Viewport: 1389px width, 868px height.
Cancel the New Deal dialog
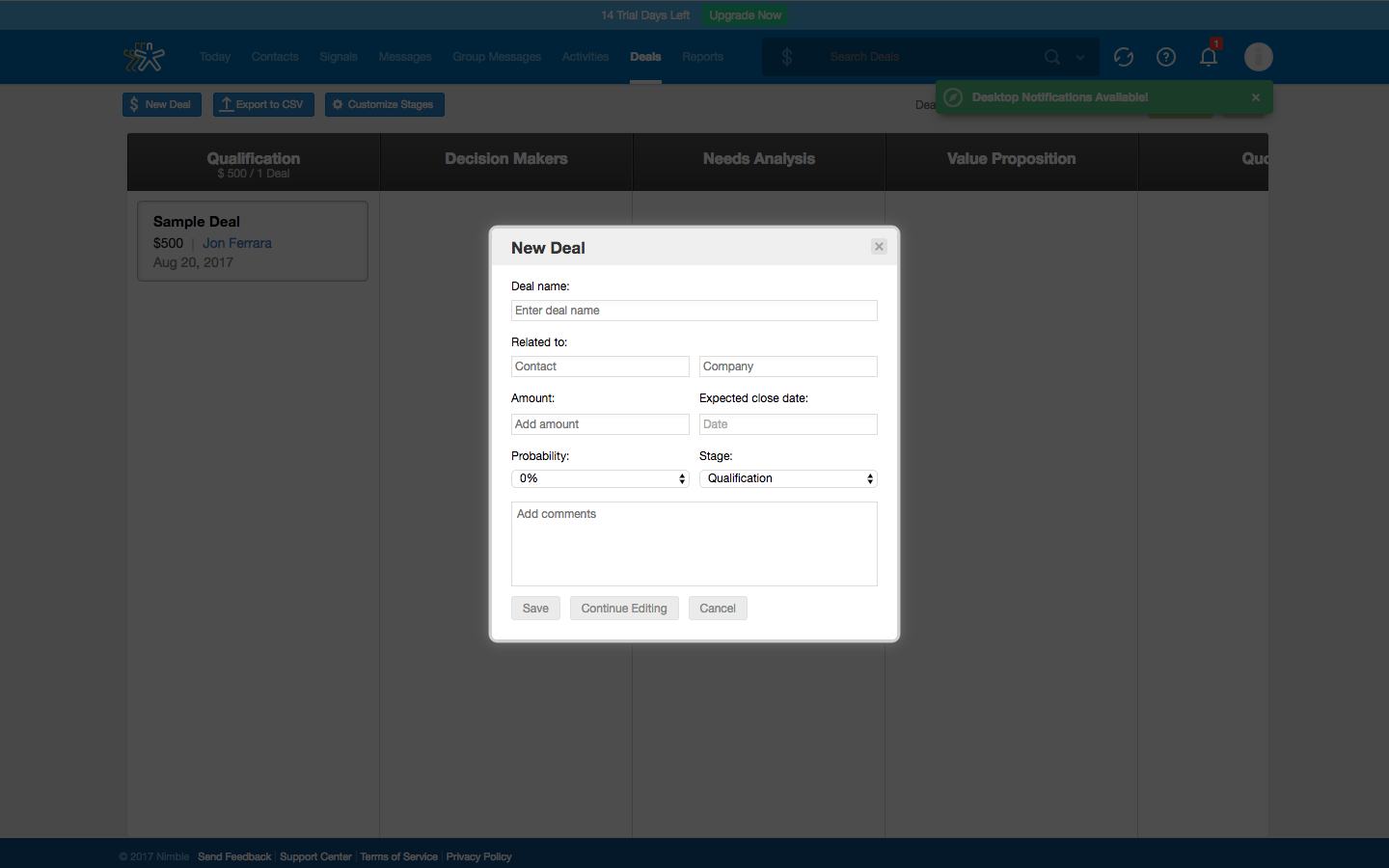(718, 609)
